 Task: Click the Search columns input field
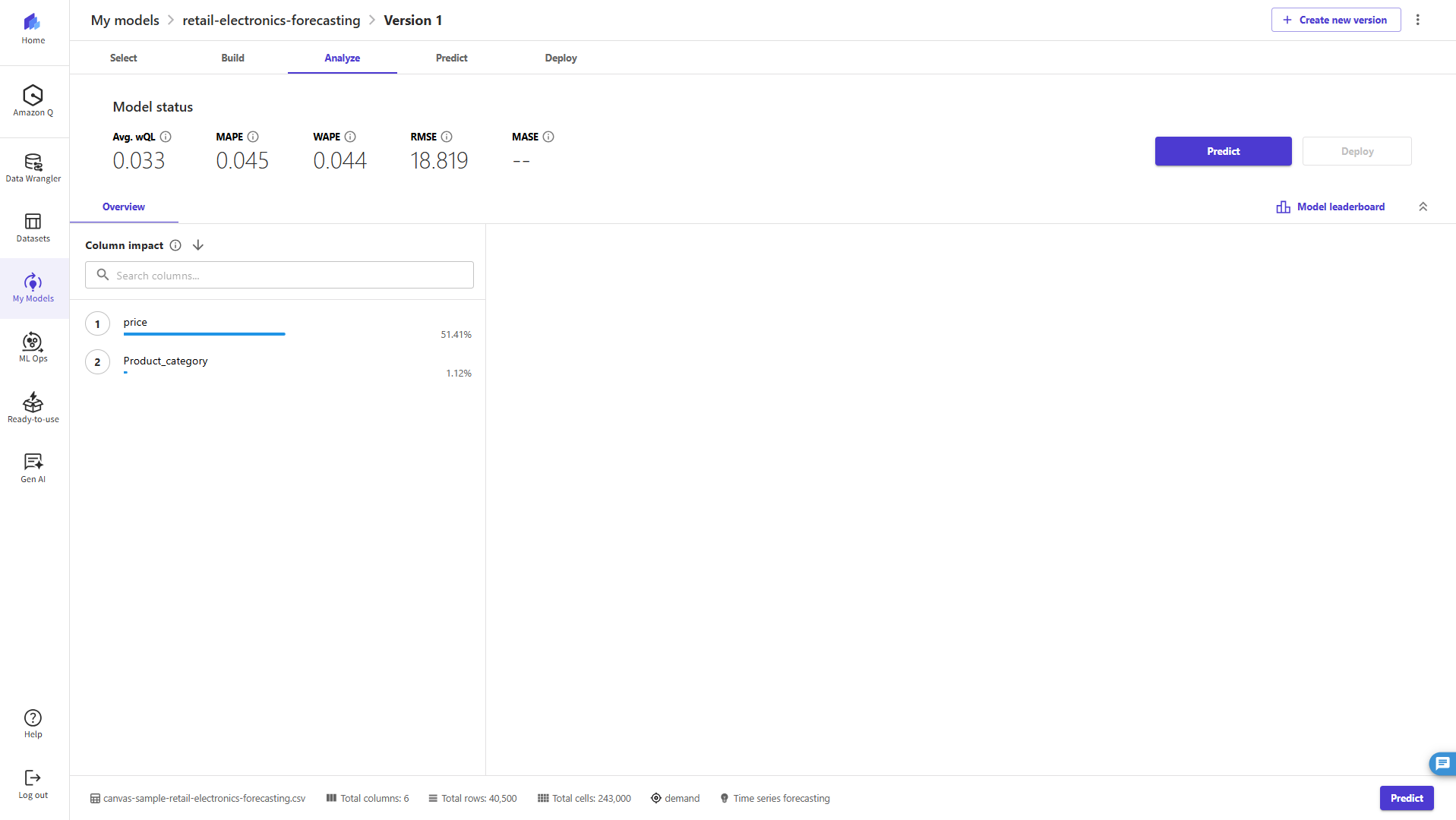coord(279,275)
